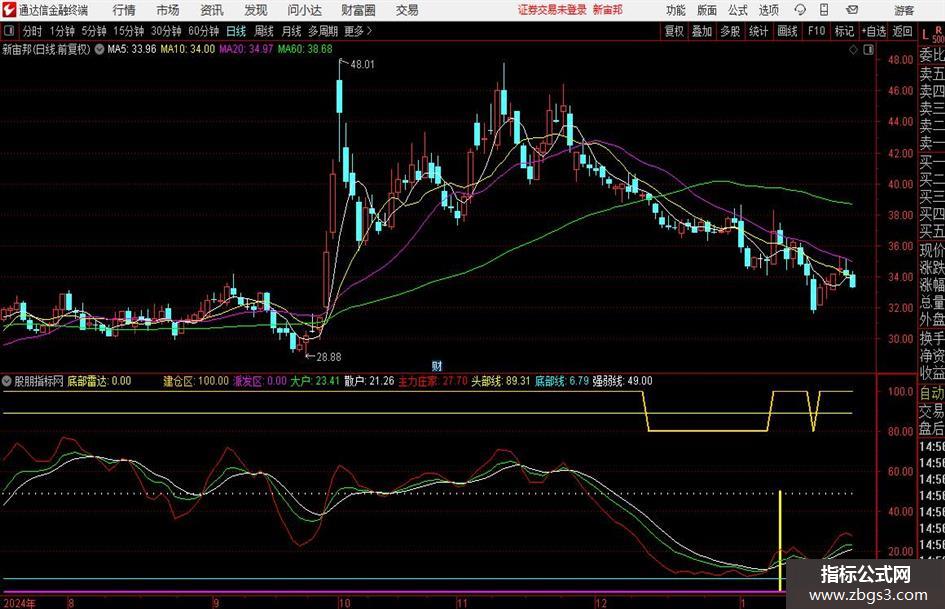The width and height of the screenshot is (945, 609).
Task: Switch to the 15分钟 period tab
Action: tap(128, 31)
